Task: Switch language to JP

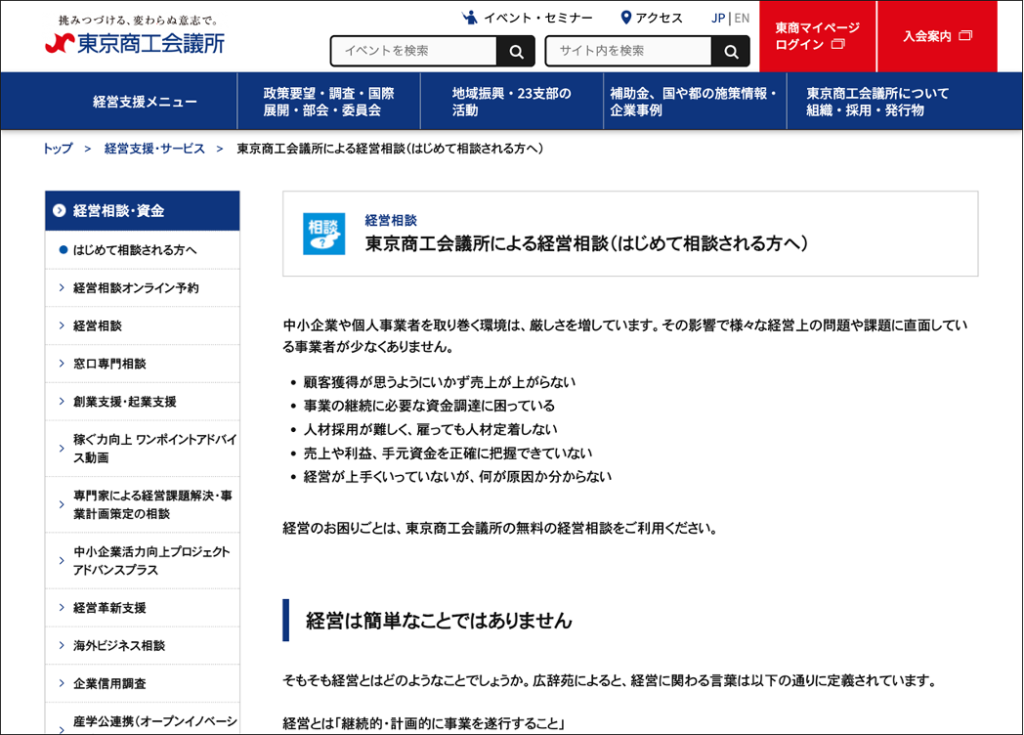Action: (718, 18)
